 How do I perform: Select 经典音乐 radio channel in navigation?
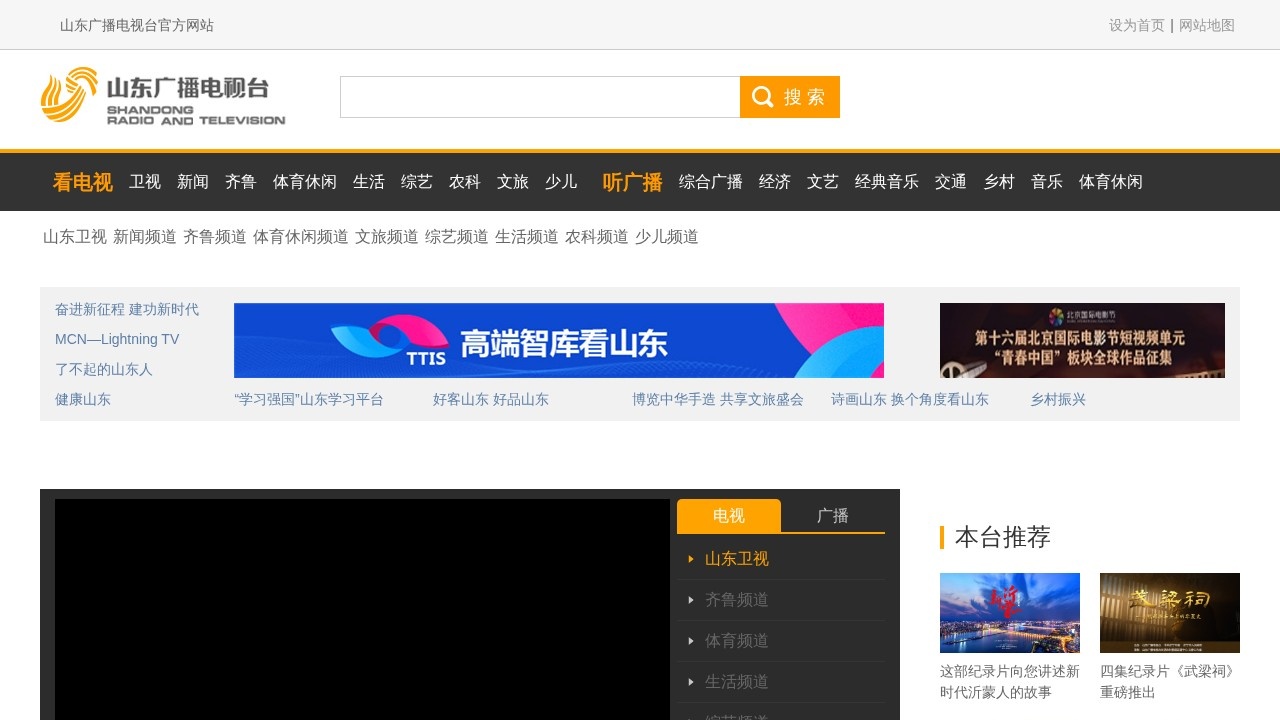click(x=887, y=182)
